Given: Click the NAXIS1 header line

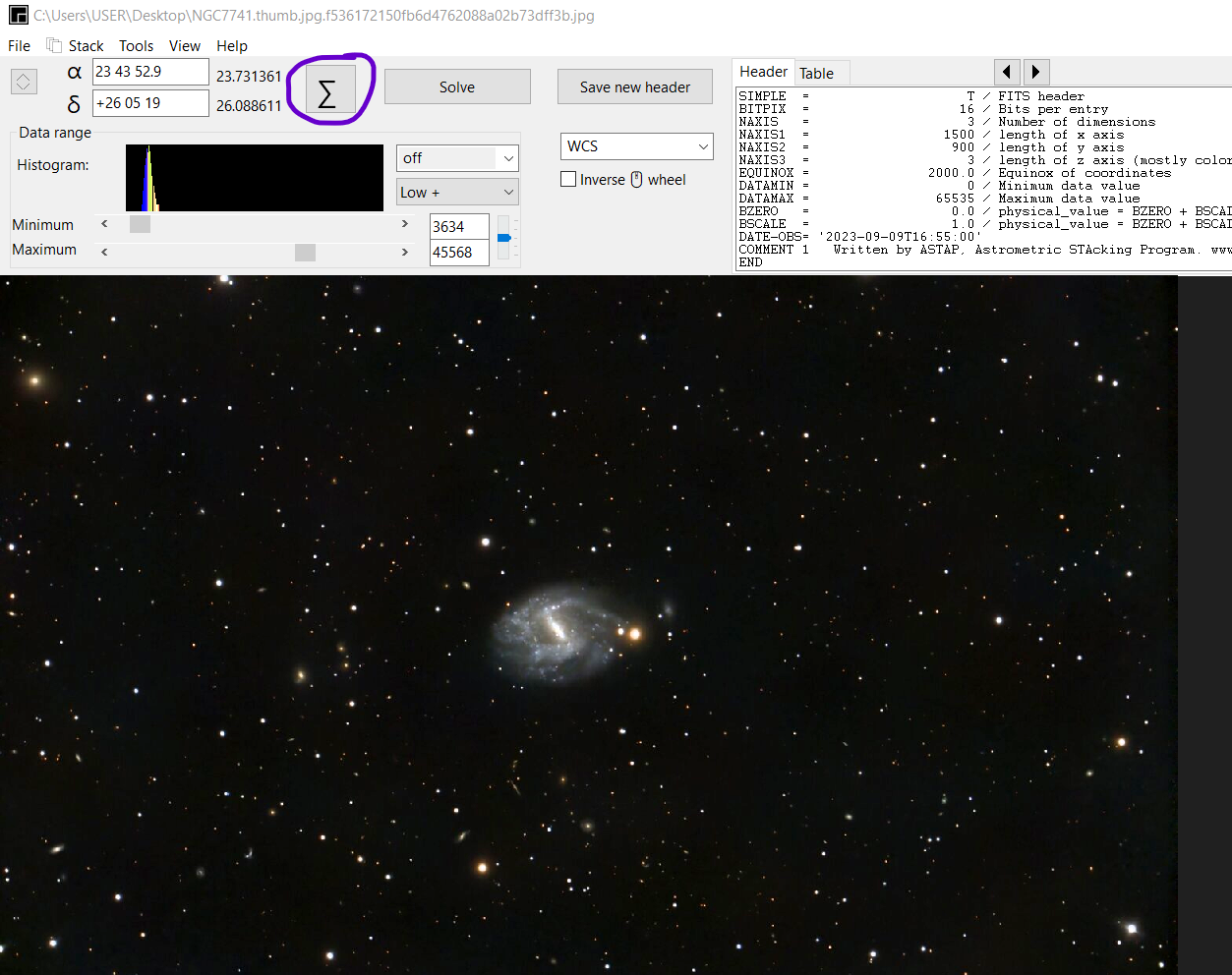Looking at the screenshot, I should click(x=931, y=135).
